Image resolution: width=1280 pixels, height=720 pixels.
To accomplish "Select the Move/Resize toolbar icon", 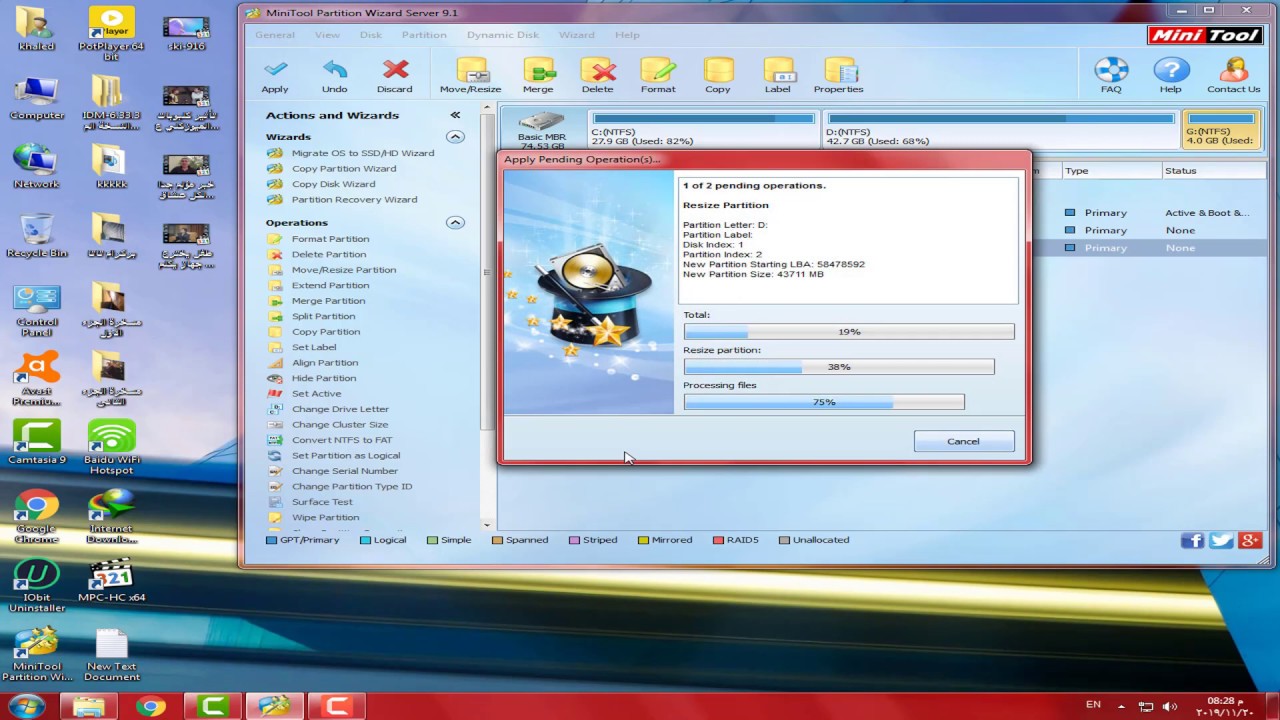I will 470,75.
